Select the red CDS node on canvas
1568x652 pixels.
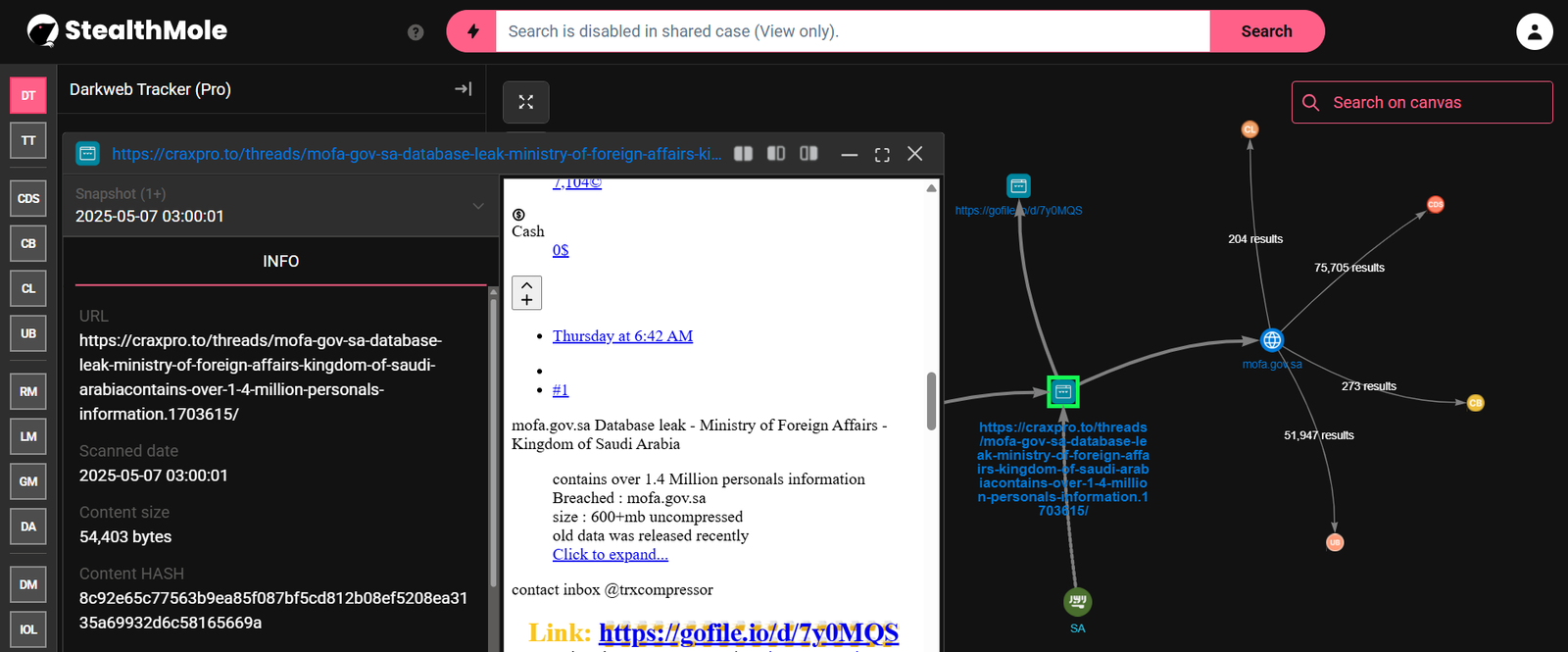click(1436, 205)
